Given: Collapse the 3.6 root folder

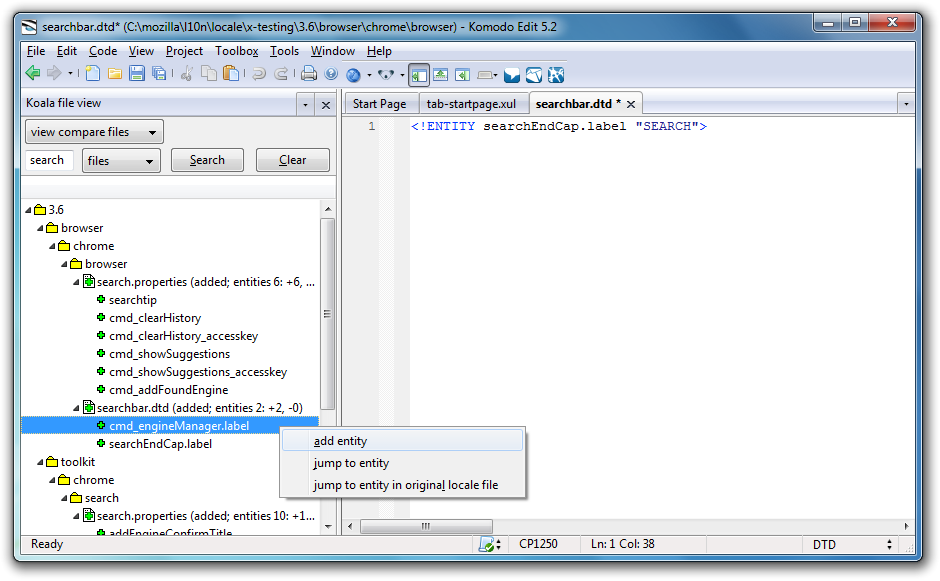Looking at the screenshot, I should (28, 210).
